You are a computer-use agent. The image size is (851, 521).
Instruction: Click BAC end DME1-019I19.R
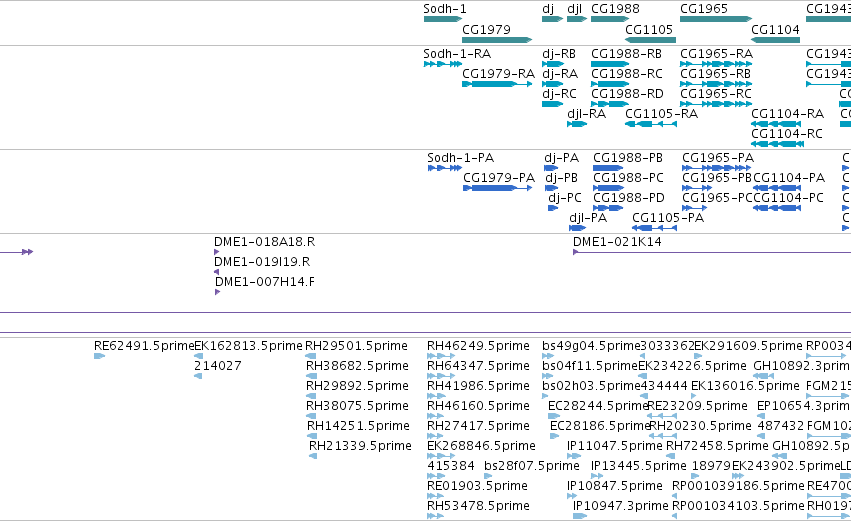click(217, 272)
